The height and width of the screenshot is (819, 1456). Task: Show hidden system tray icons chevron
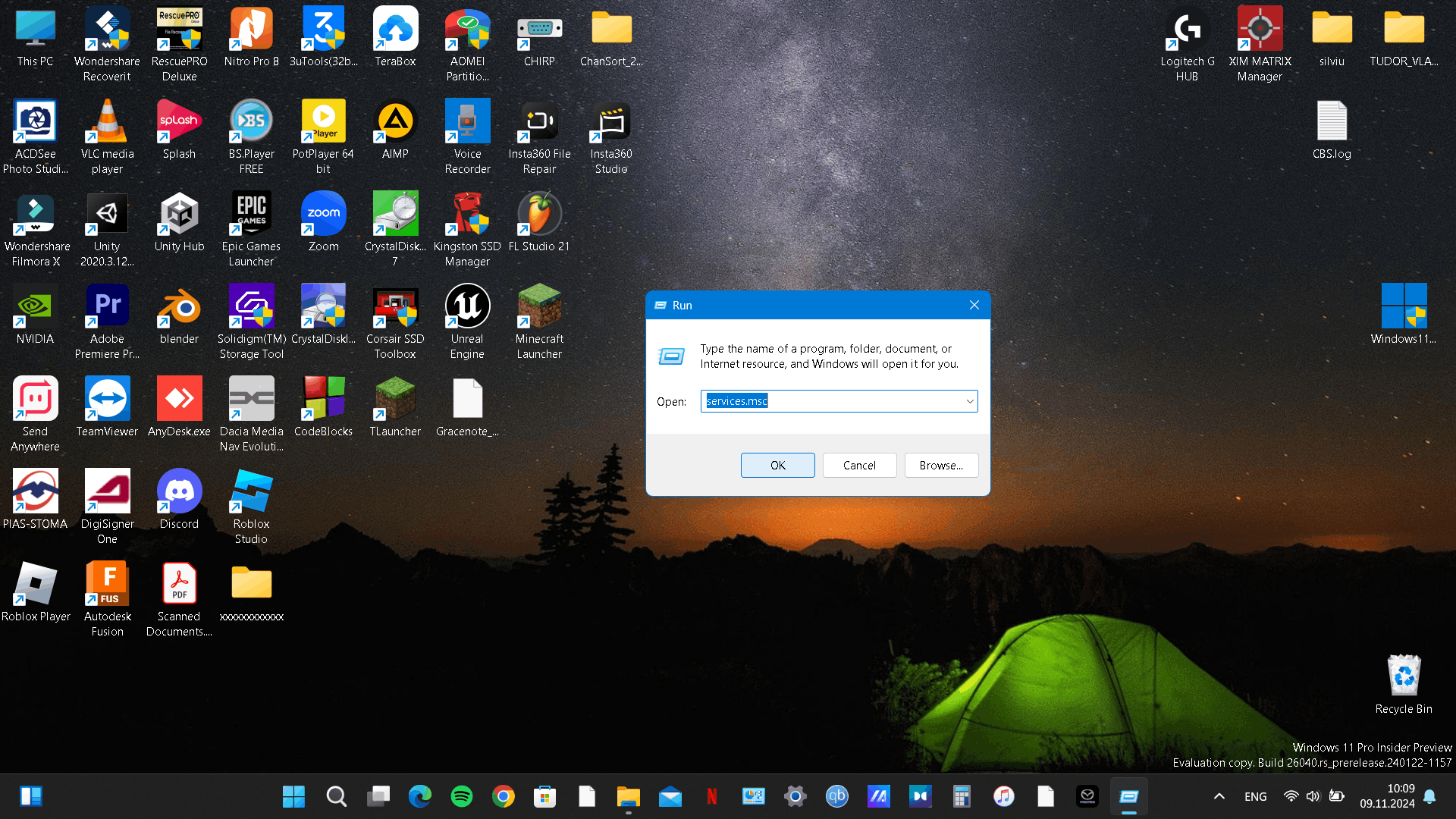point(1219,796)
